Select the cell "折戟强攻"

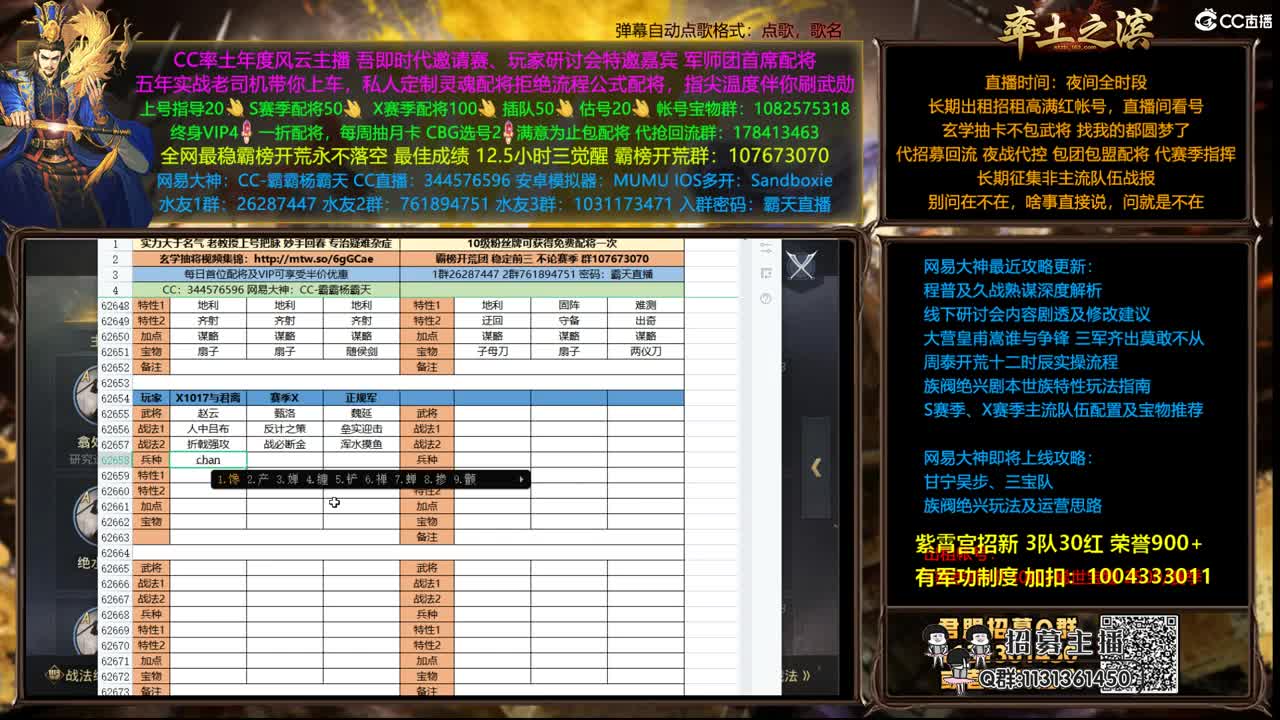tap(208, 444)
